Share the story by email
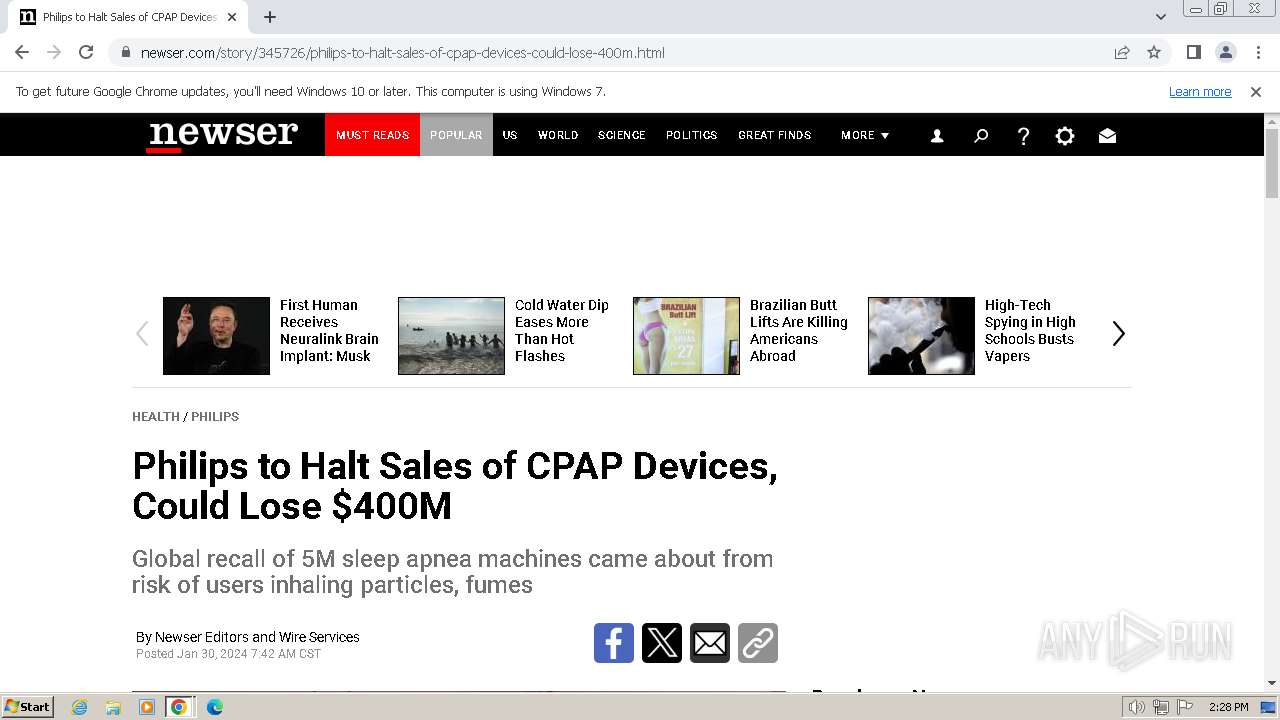Screen dimensions: 1280x720 [x=710, y=643]
